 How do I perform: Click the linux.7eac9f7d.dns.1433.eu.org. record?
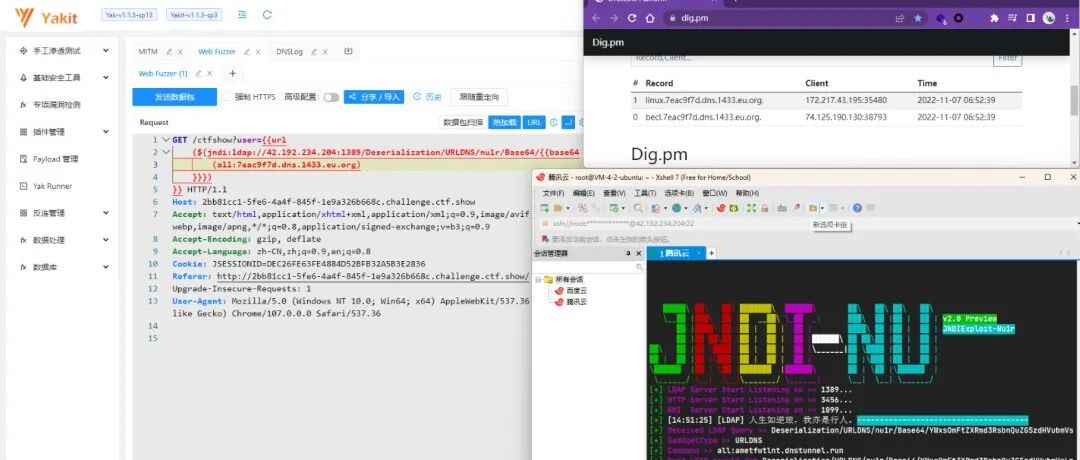tap(704, 100)
